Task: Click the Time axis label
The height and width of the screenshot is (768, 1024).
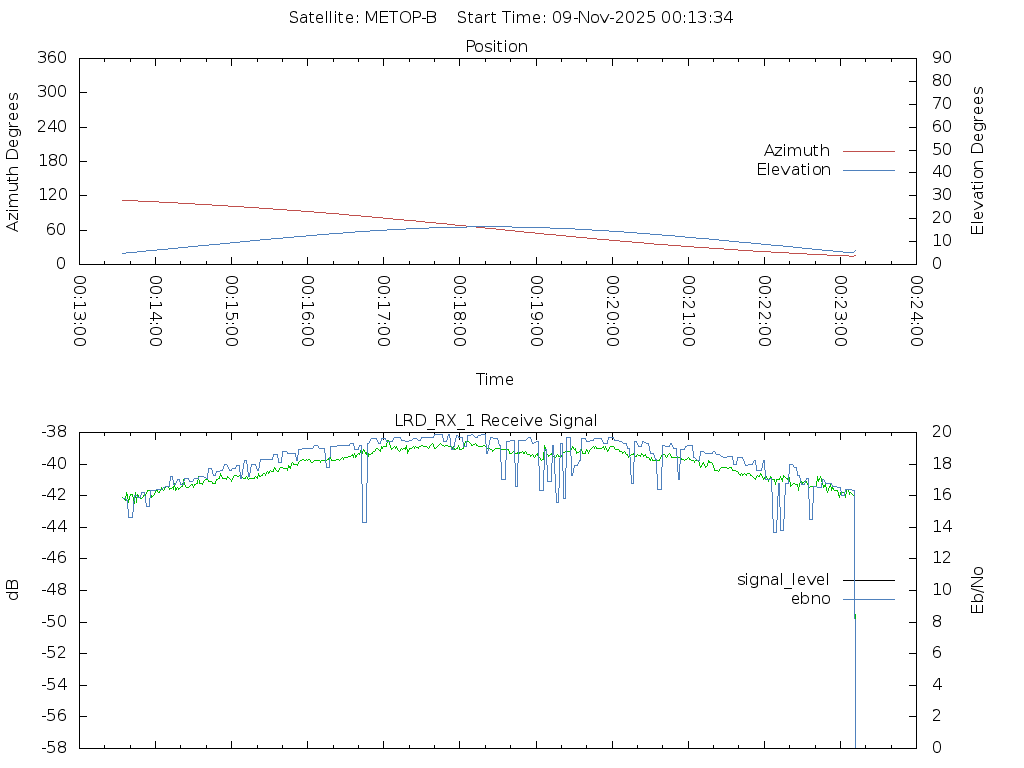Action: 495,380
